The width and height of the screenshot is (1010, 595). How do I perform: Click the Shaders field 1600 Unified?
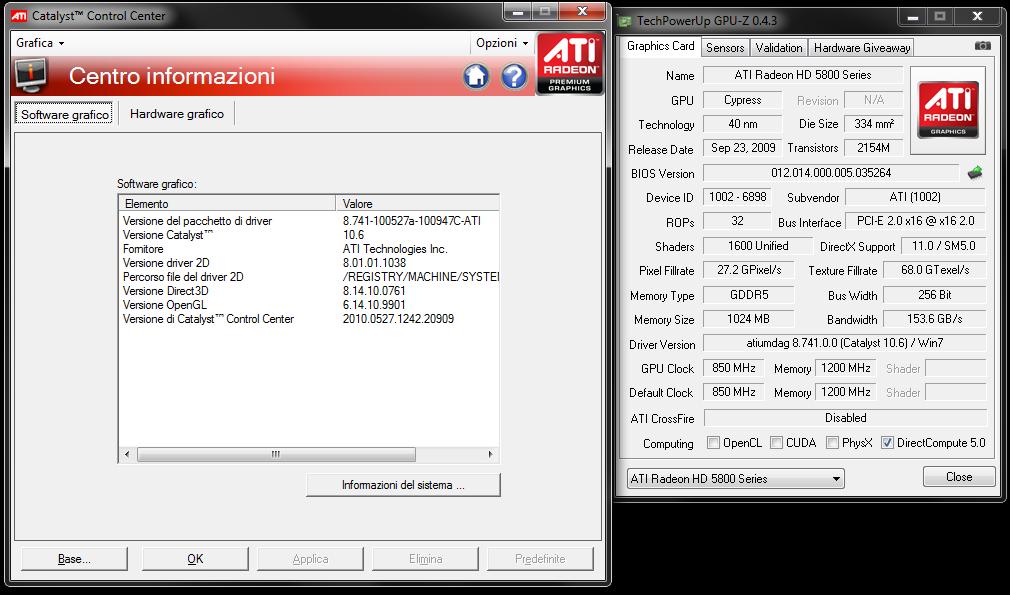[x=758, y=246]
